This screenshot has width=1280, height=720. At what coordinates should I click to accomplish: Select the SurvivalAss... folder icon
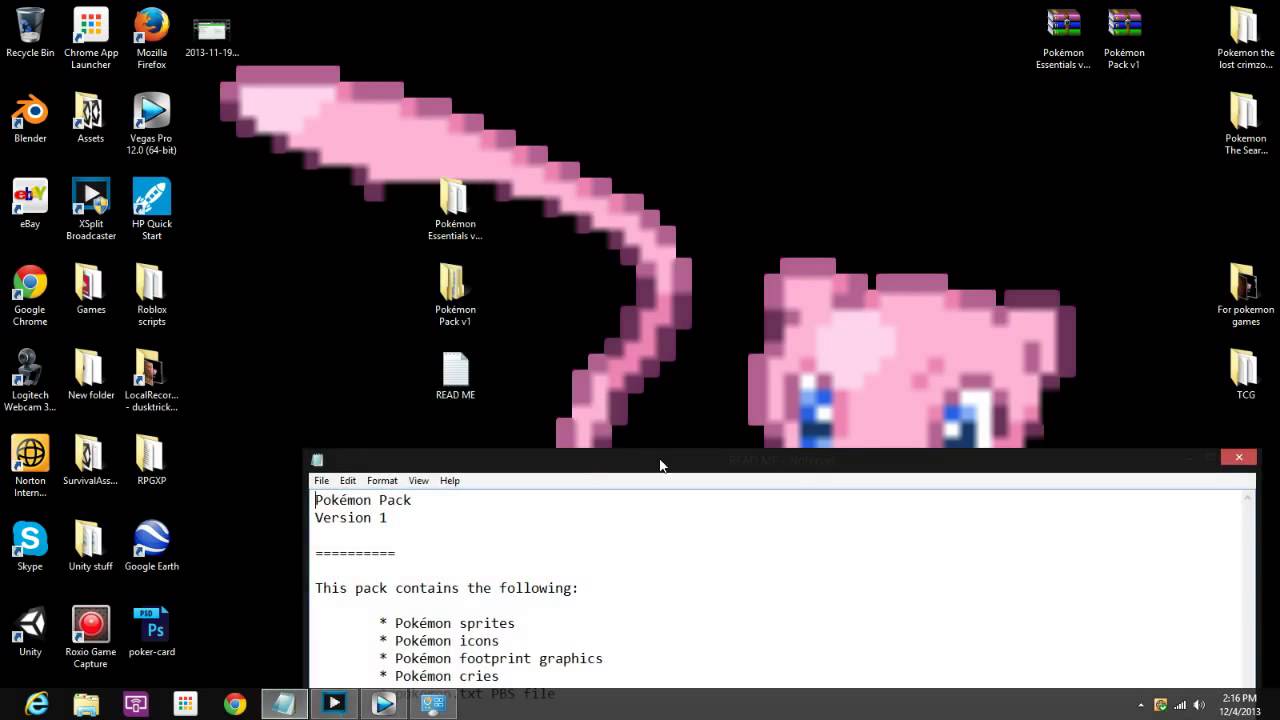(x=91, y=461)
